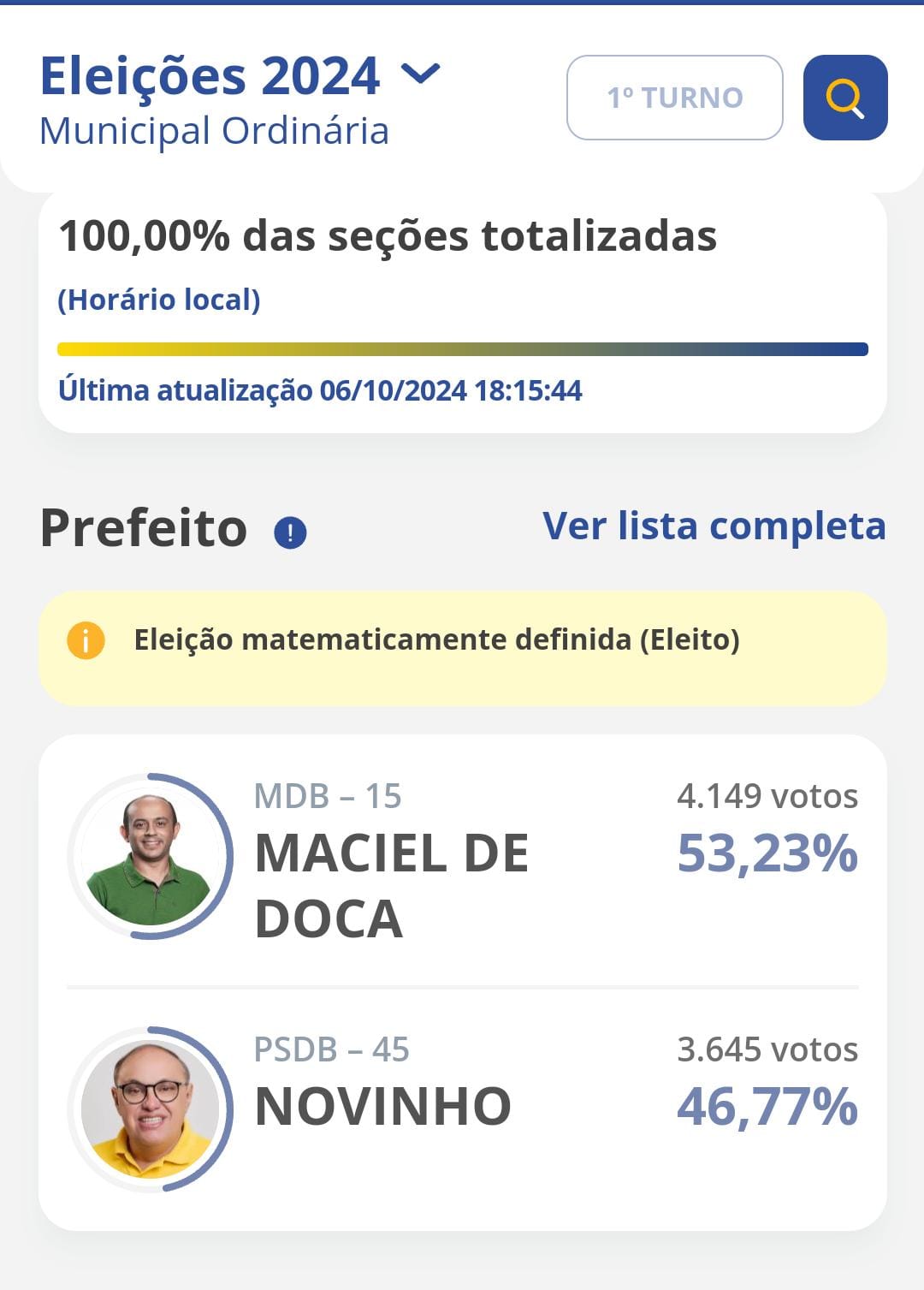
Task: Click the Eleições 2024 title
Action: (210, 76)
